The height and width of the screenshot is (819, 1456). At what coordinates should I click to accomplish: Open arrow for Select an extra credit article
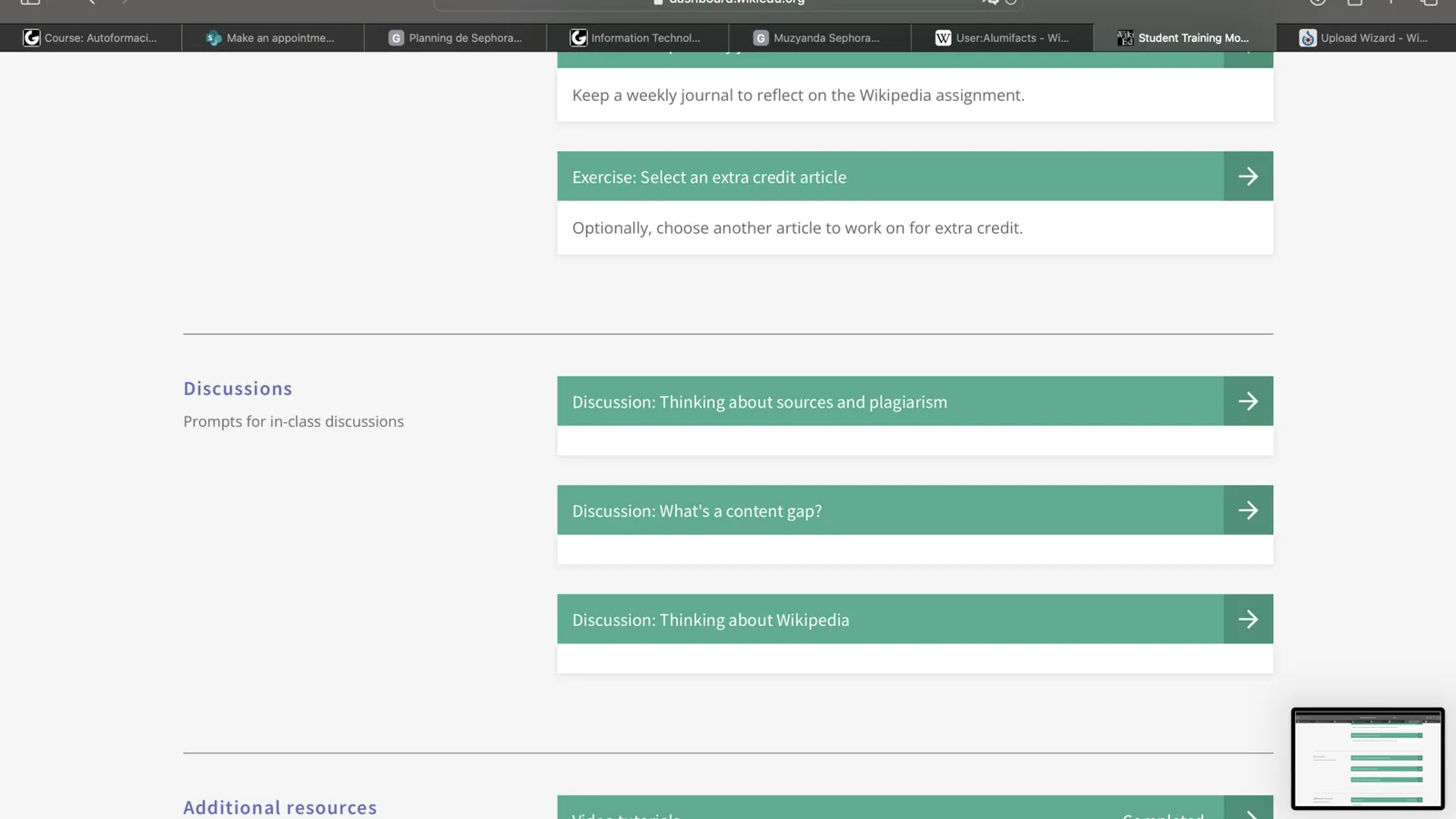[x=1248, y=177]
